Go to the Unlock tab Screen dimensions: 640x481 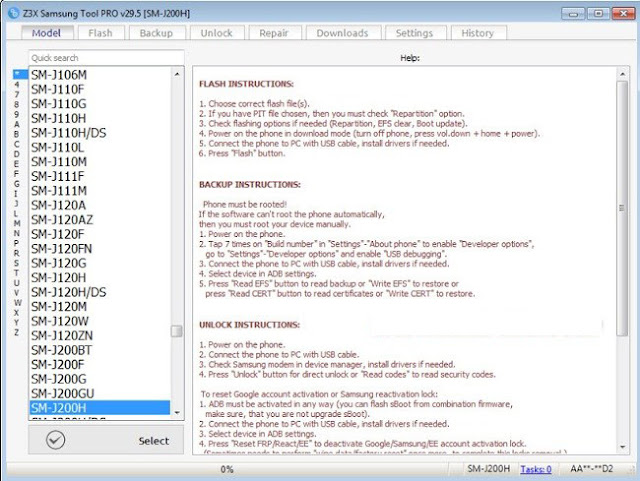pyautogui.click(x=217, y=33)
